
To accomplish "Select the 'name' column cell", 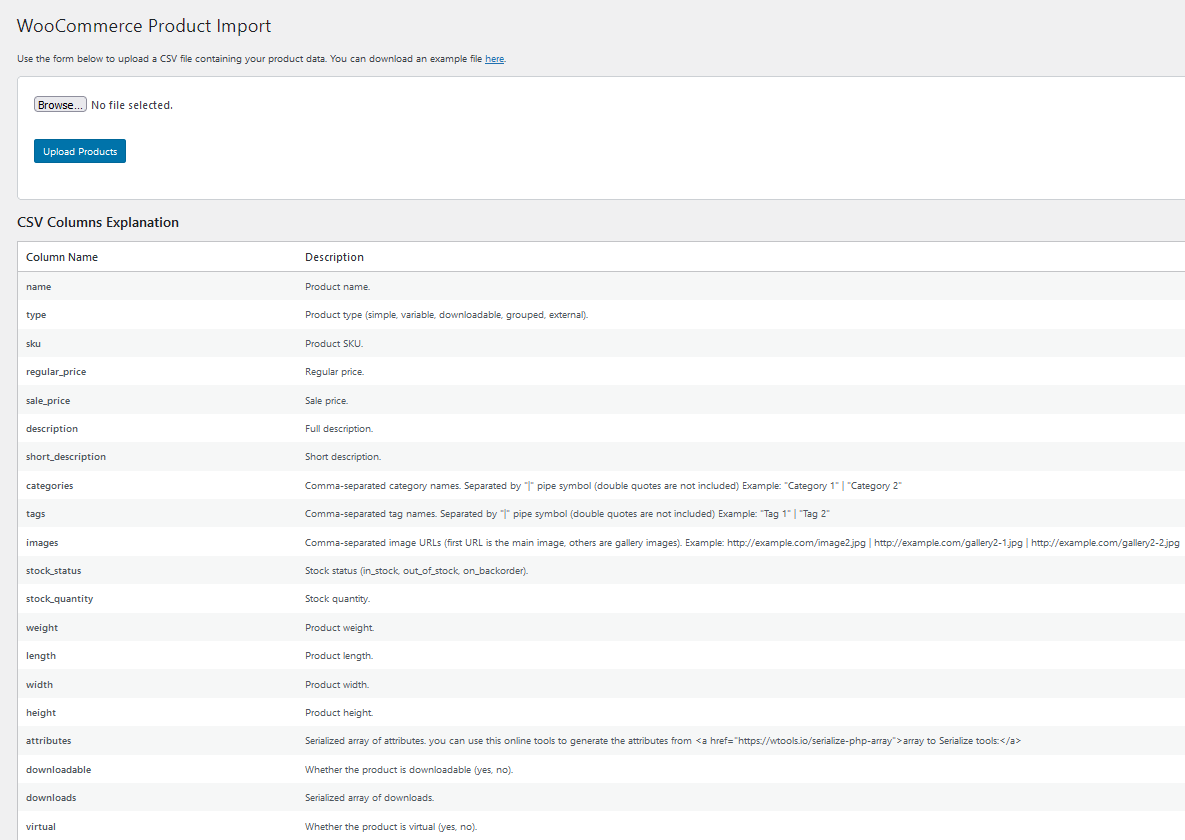I will tap(39, 287).
